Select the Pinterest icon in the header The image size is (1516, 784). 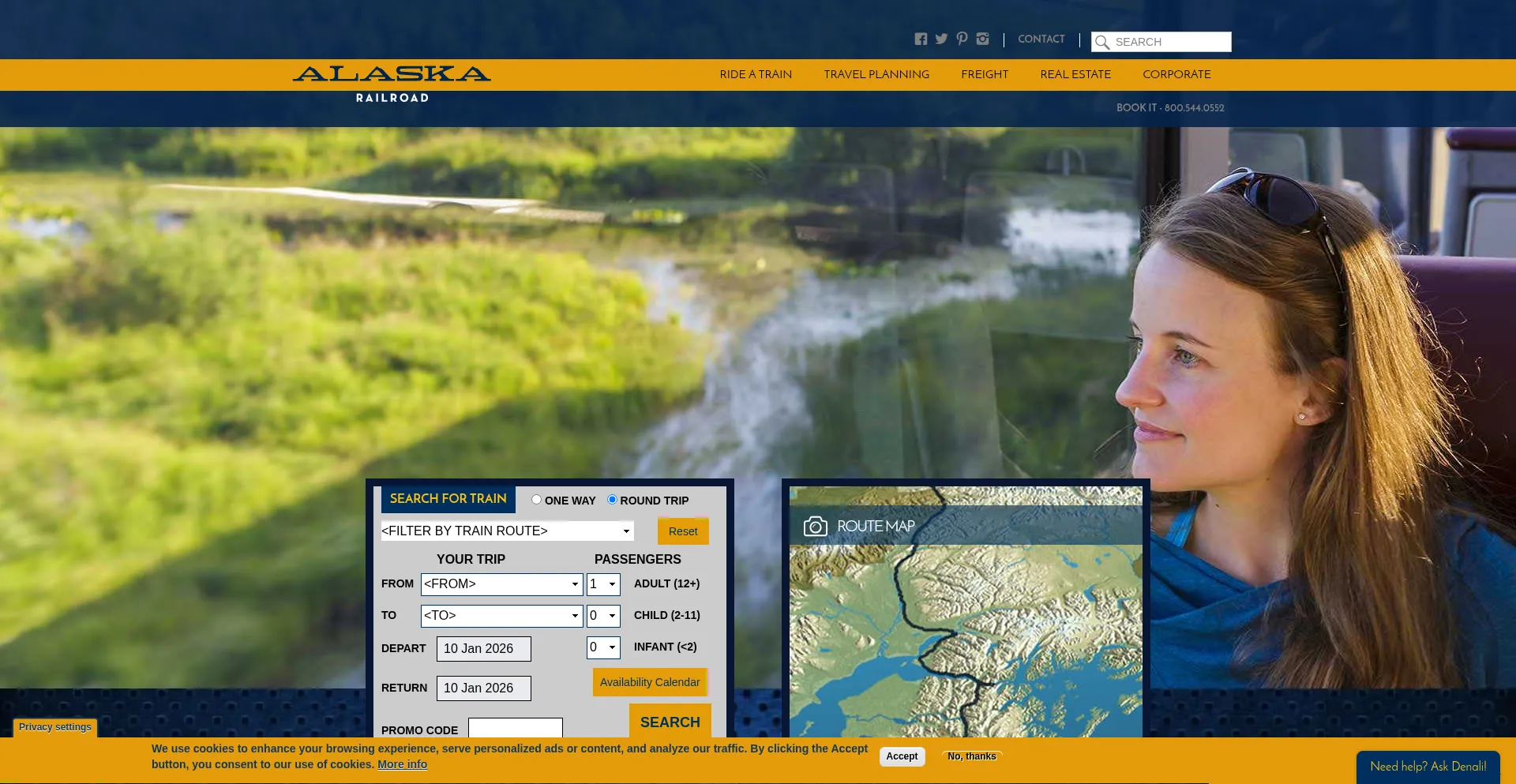(962, 38)
